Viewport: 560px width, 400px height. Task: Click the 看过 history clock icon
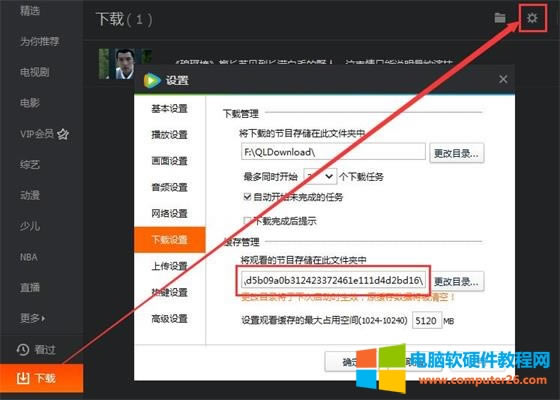pyautogui.click(x=23, y=350)
